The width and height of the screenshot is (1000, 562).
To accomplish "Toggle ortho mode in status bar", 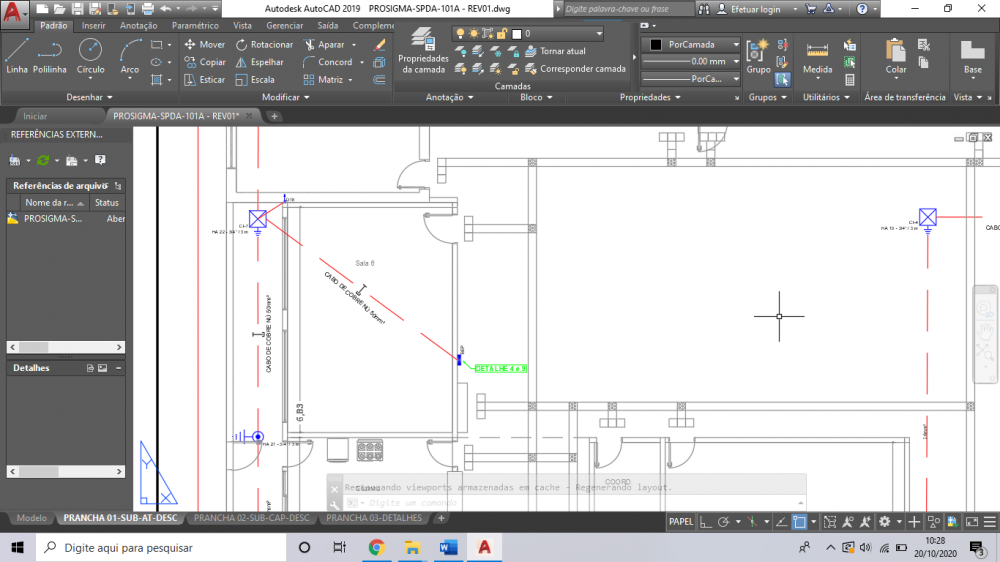I will click(x=705, y=522).
